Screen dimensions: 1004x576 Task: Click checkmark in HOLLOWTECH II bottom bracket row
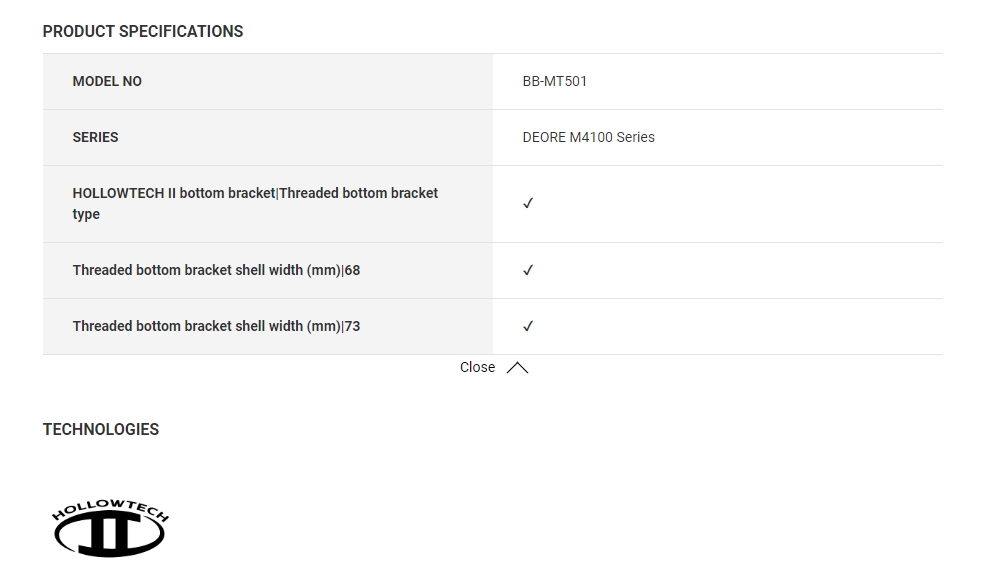528,204
